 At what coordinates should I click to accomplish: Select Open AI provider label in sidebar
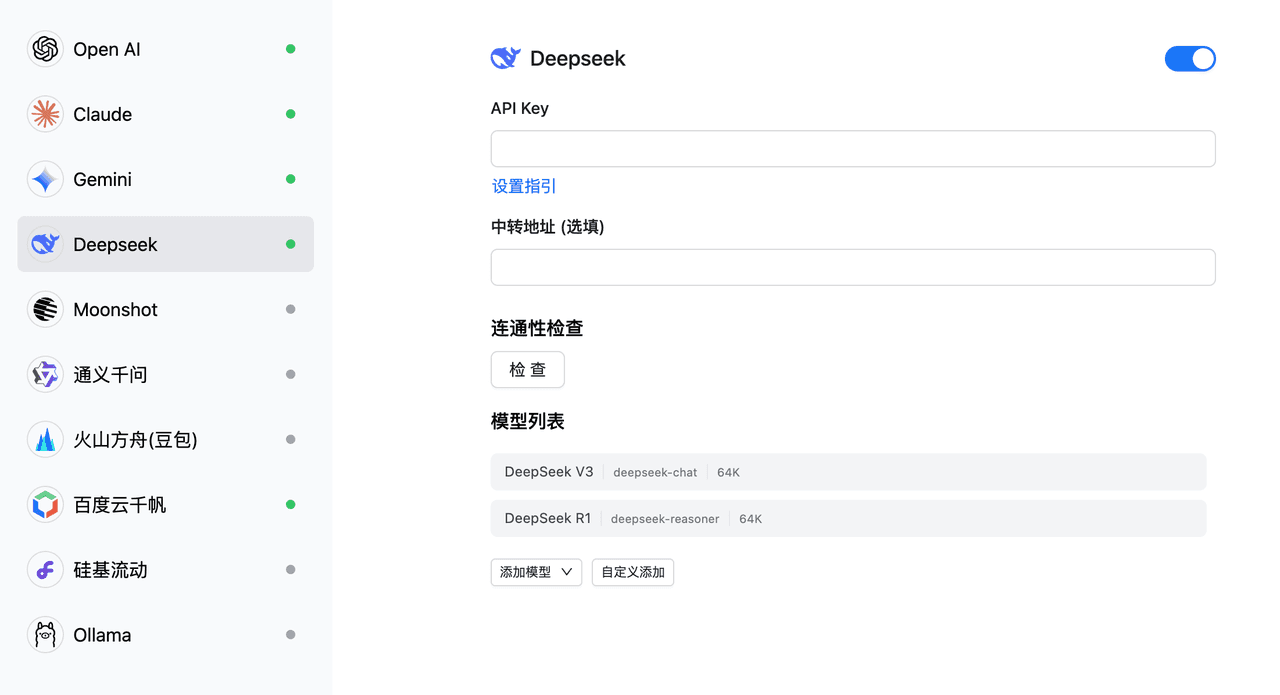tap(107, 49)
